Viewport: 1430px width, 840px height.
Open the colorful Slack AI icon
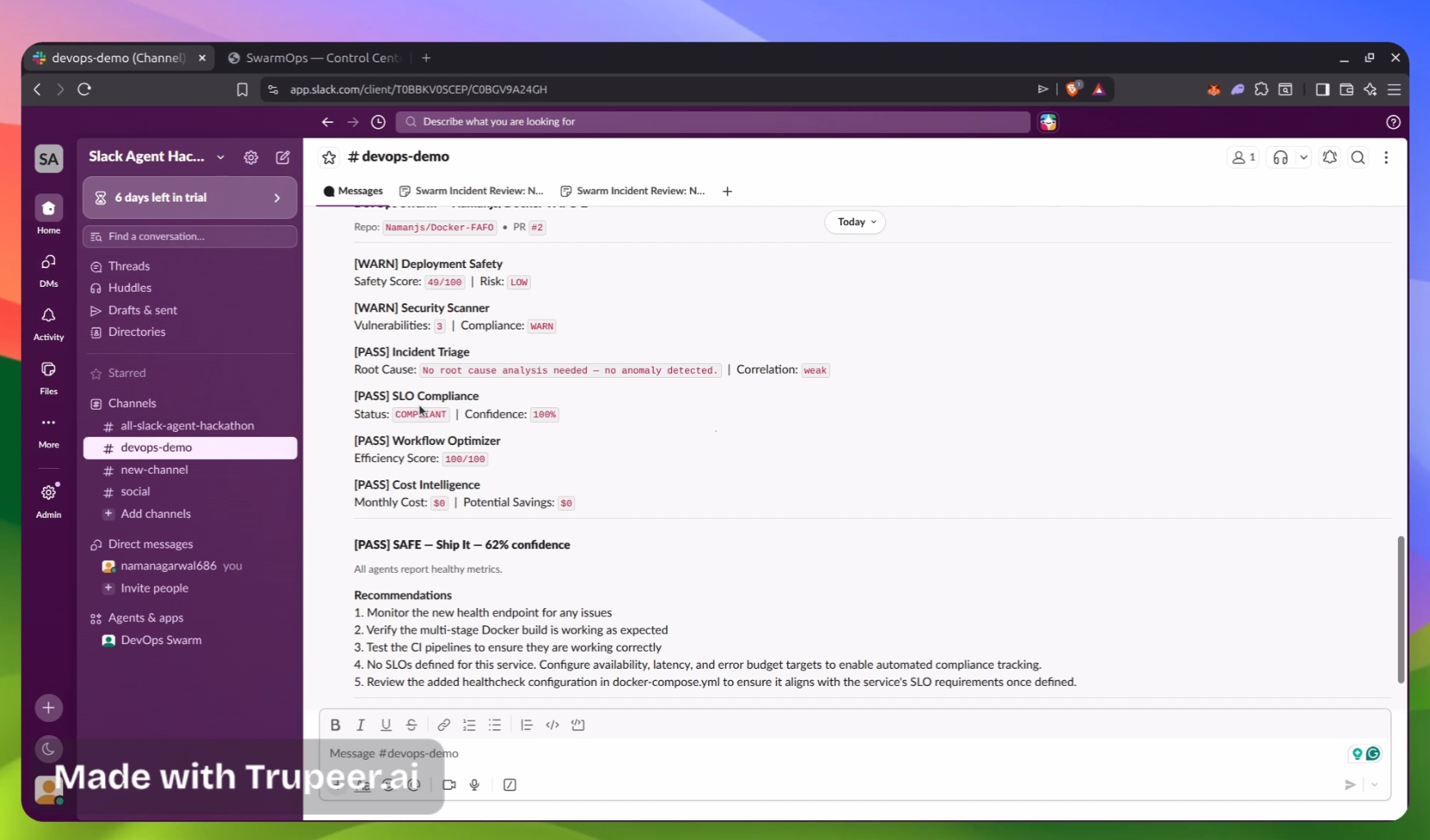[x=1048, y=122]
